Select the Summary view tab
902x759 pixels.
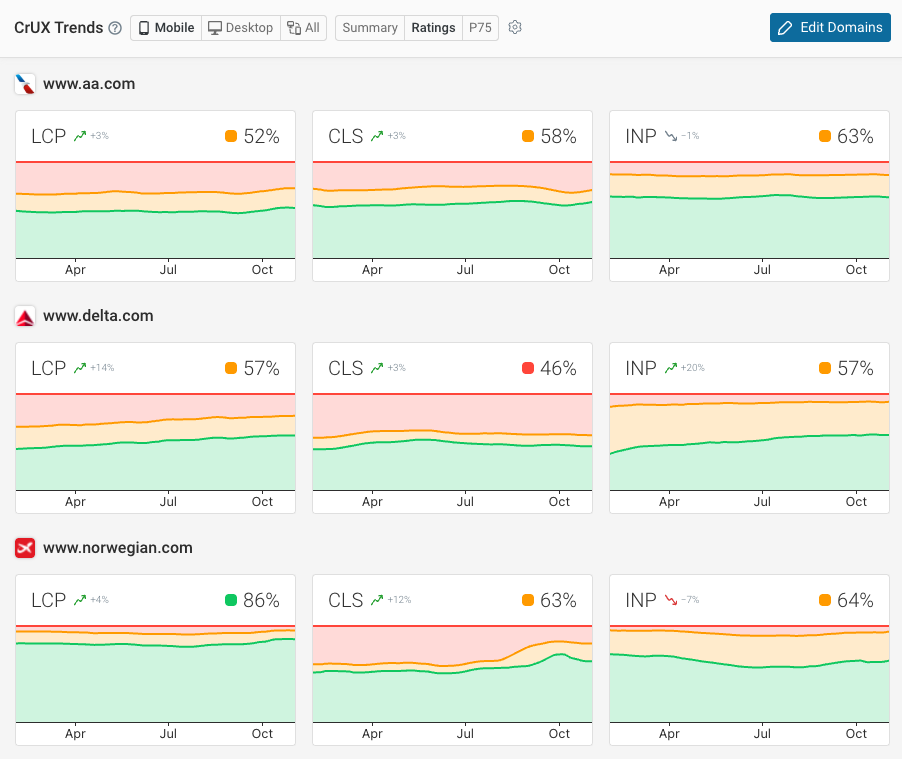(369, 27)
